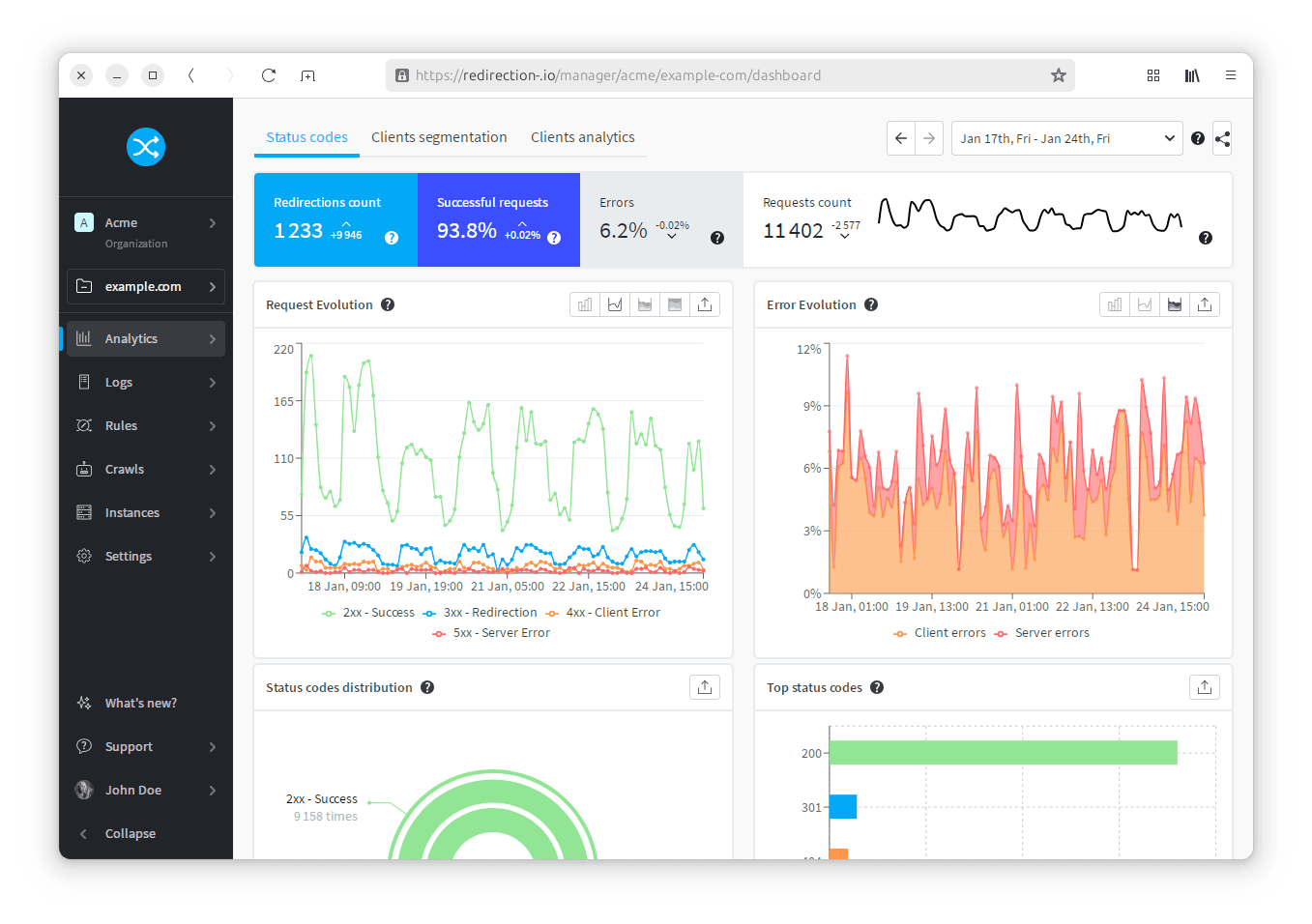This screenshot has height=924, width=1312.
Task: Go back in browser history
Action: [x=191, y=75]
